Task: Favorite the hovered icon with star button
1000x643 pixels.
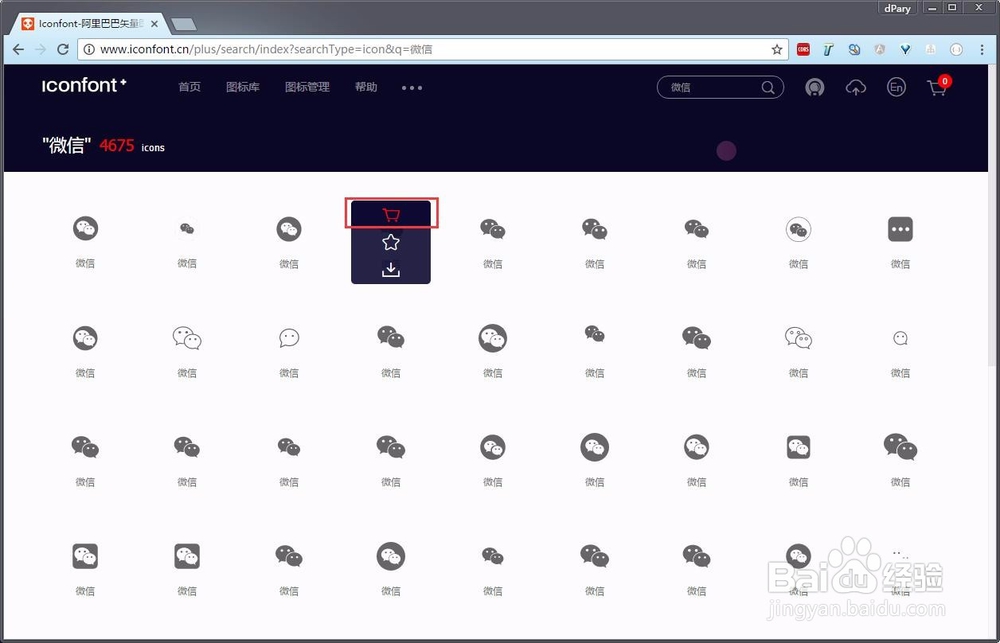Action: 391,242
